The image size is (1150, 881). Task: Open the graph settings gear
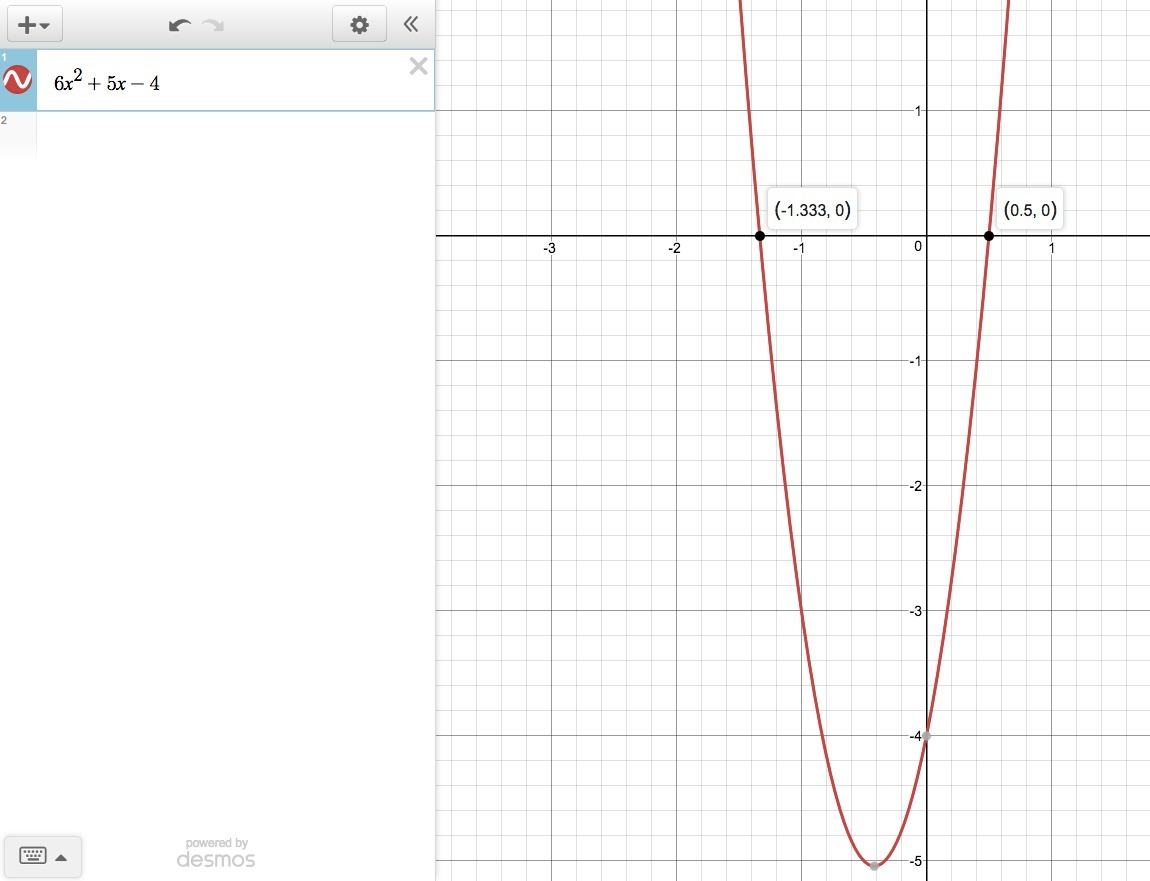[359, 25]
